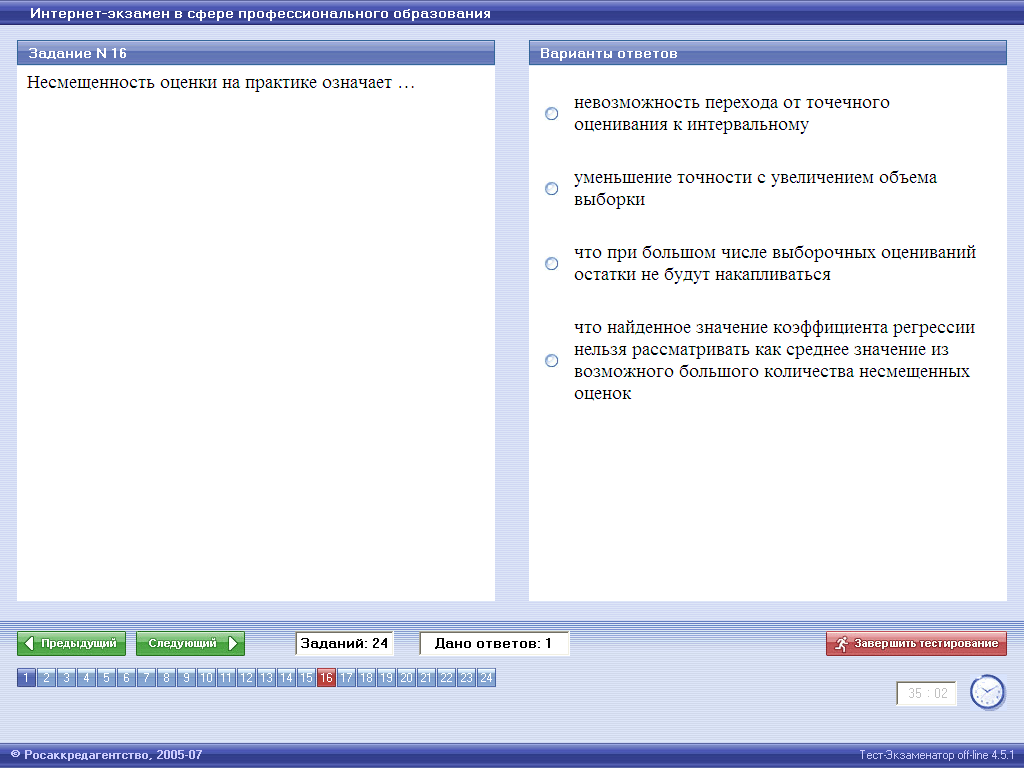The width and height of the screenshot is (1024, 768).
Task: Click the right arrow icon on Следующий
Action: [x=232, y=643]
